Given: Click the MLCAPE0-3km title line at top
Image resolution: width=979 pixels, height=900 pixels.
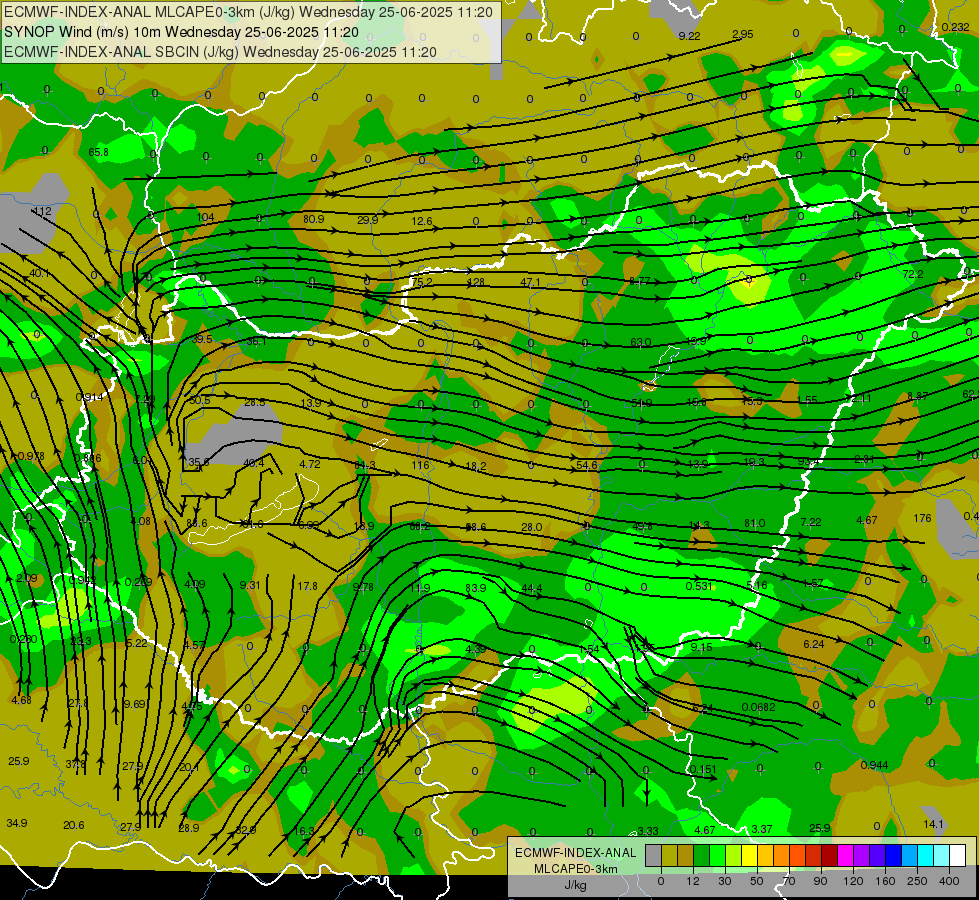Looking at the screenshot, I should (x=248, y=12).
